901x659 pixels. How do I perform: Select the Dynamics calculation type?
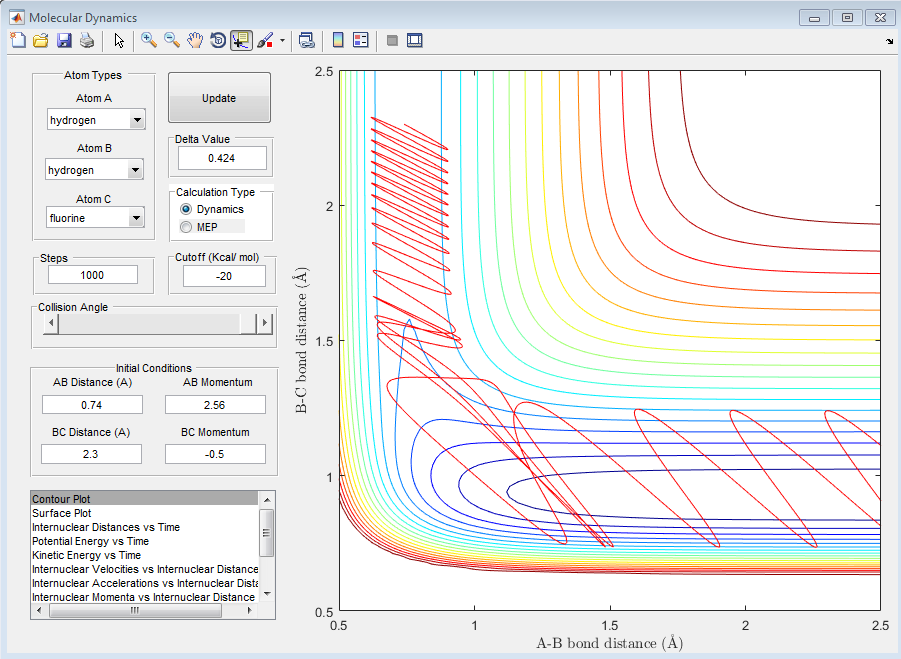[186, 209]
